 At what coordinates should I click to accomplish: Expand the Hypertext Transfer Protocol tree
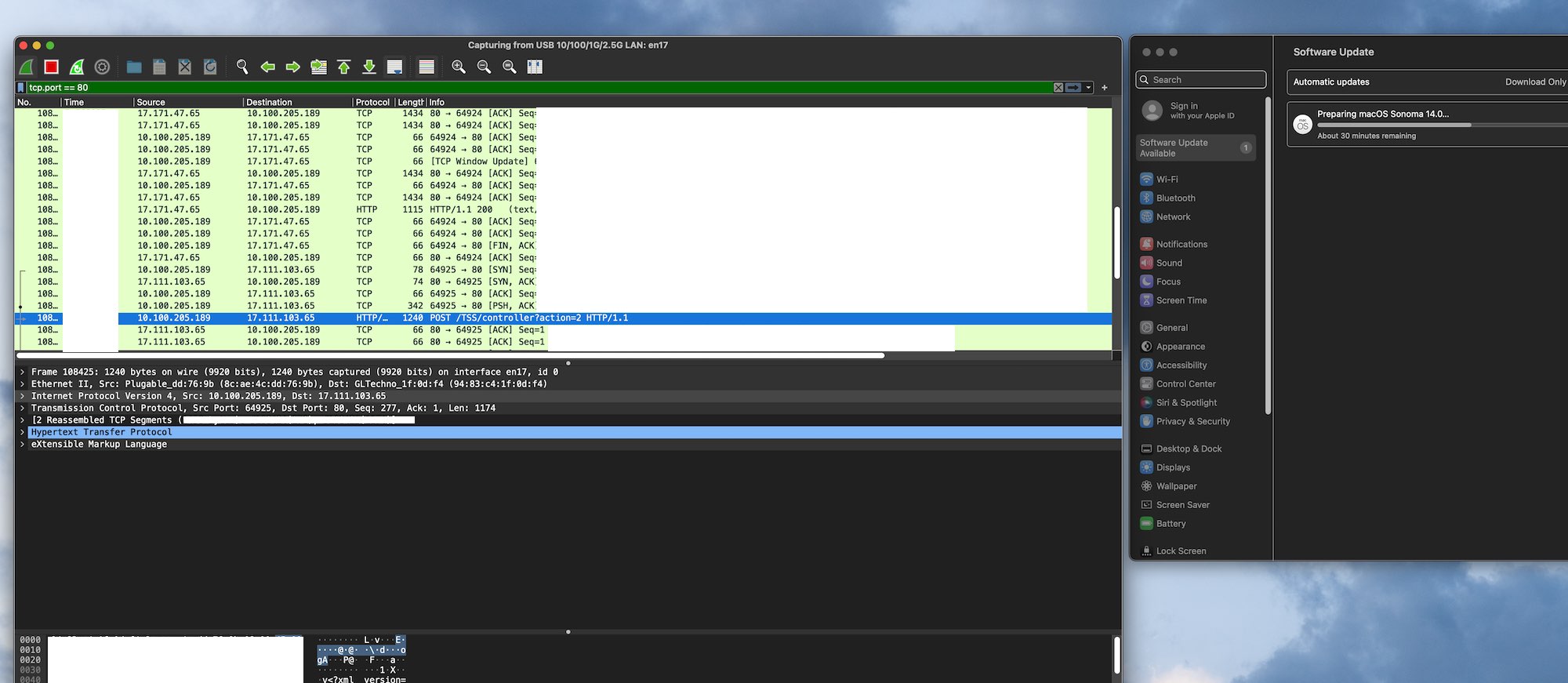point(23,432)
